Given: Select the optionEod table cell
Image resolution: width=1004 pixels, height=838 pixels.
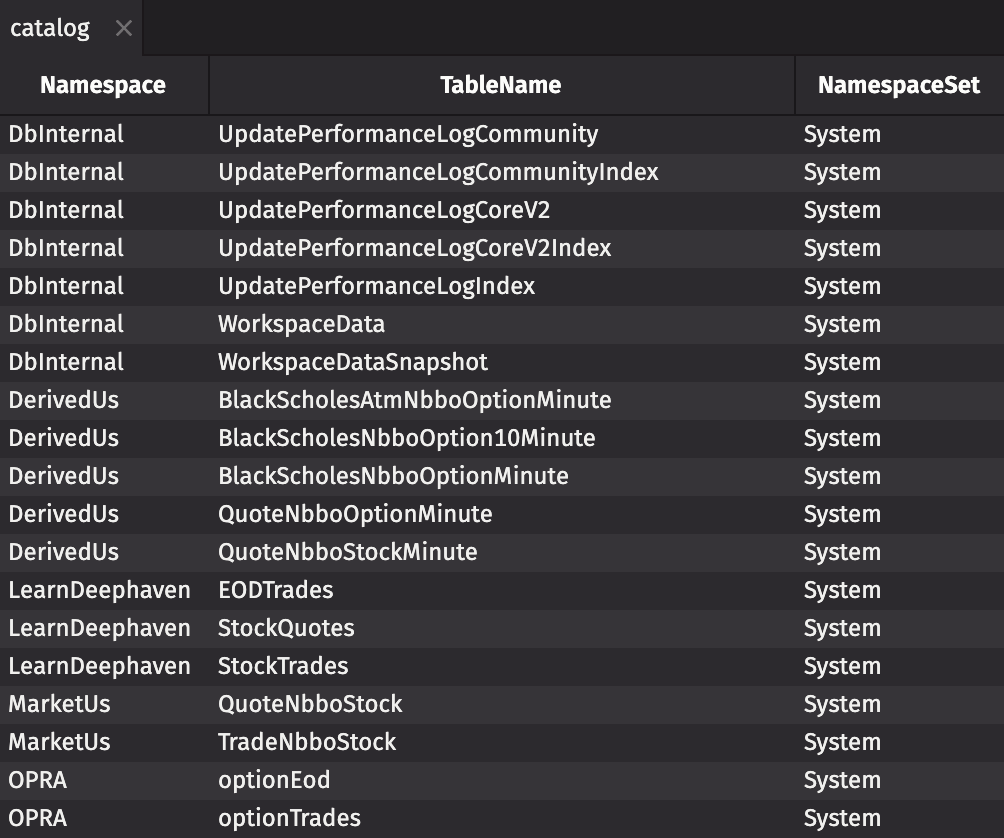Looking at the screenshot, I should (x=274, y=780).
